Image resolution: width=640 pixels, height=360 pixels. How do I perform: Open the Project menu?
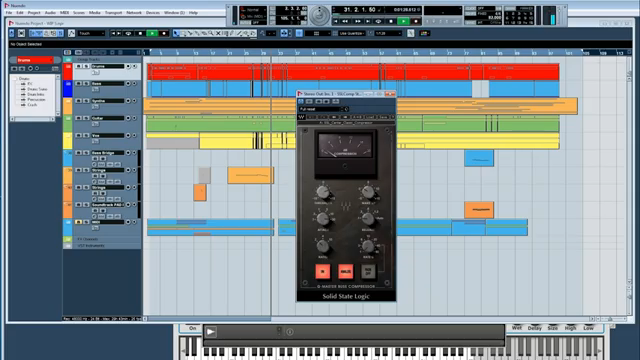pos(34,13)
